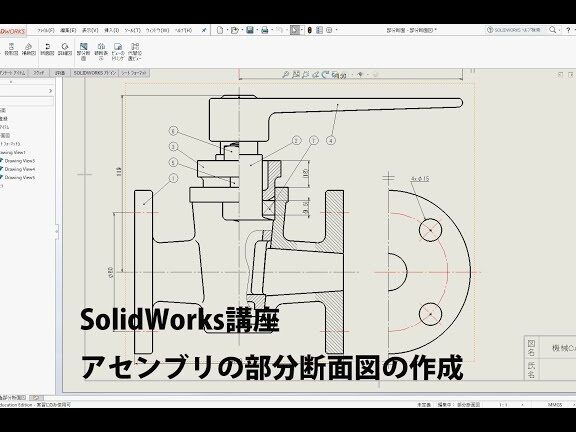Open the New document dropdown arrow
This screenshot has height=432, width=576.
227,30
